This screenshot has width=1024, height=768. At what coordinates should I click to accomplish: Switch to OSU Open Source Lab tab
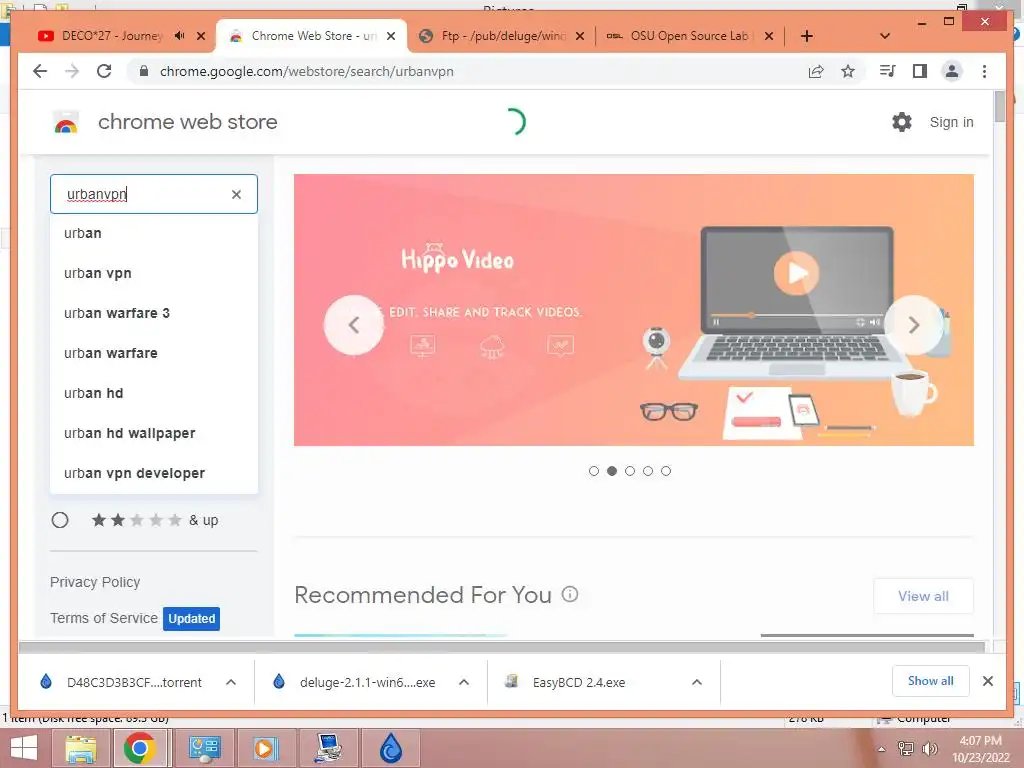pyautogui.click(x=689, y=36)
